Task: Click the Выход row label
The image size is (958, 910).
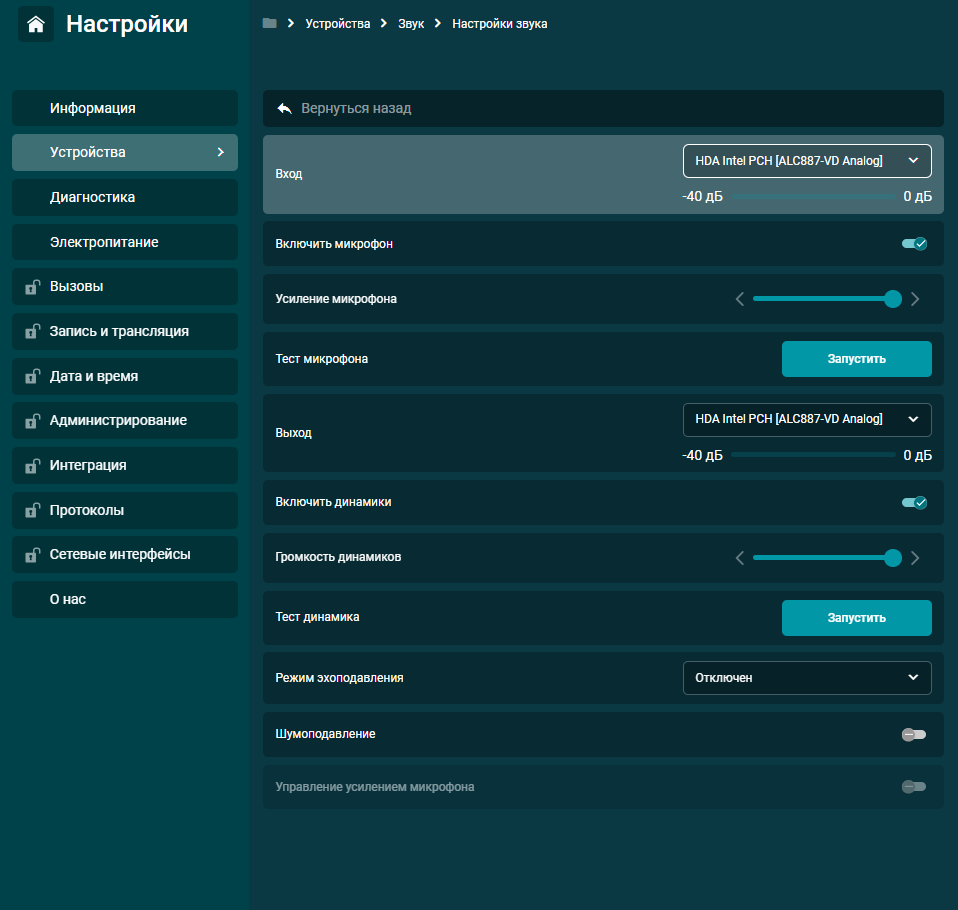Action: coord(293,433)
